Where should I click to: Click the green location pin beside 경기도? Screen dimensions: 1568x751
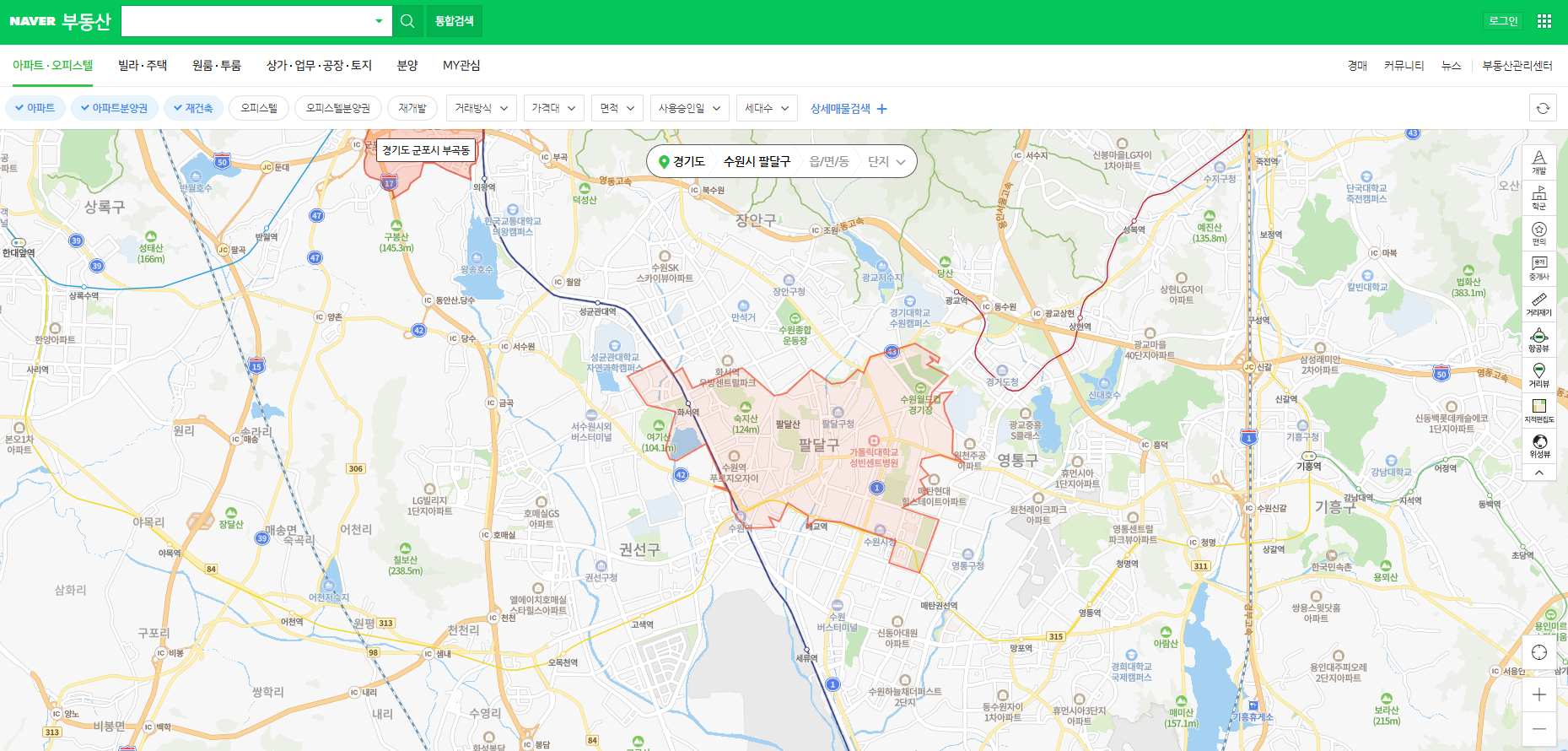click(664, 162)
